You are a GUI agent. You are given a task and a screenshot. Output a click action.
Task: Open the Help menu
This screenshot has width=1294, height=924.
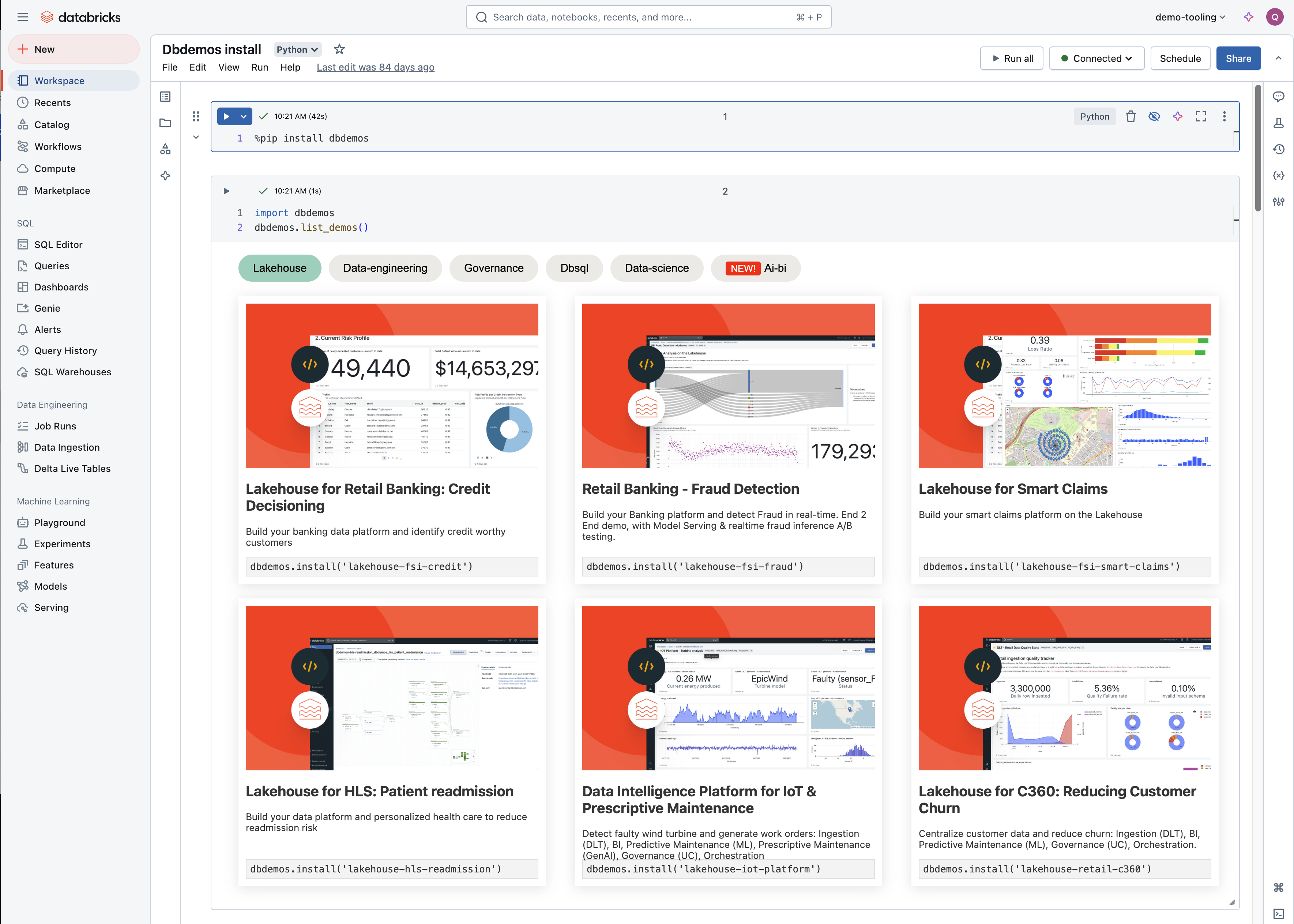[x=290, y=67]
